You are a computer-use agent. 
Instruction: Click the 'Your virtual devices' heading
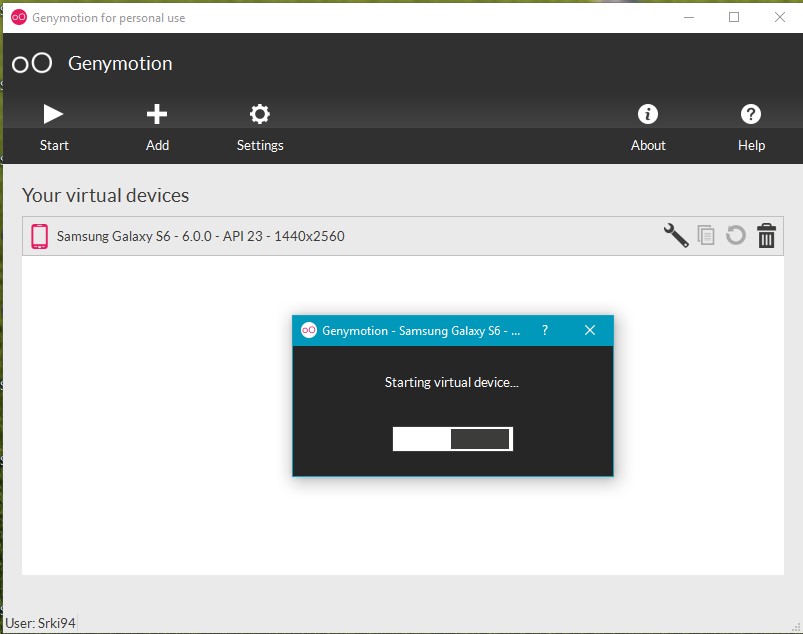pos(105,195)
